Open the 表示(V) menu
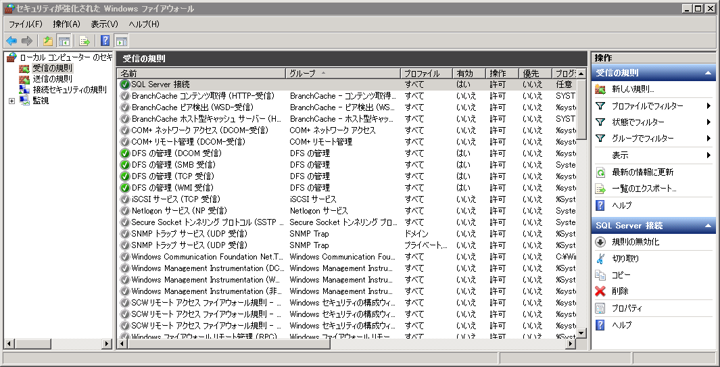The width and height of the screenshot is (720, 367). pyautogui.click(x=104, y=24)
